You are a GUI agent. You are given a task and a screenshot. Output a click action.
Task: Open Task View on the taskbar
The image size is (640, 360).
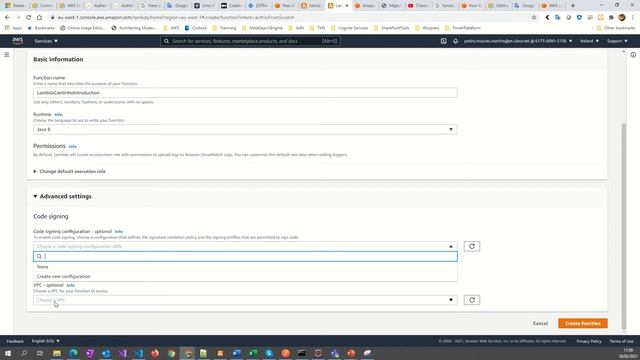pos(40,353)
